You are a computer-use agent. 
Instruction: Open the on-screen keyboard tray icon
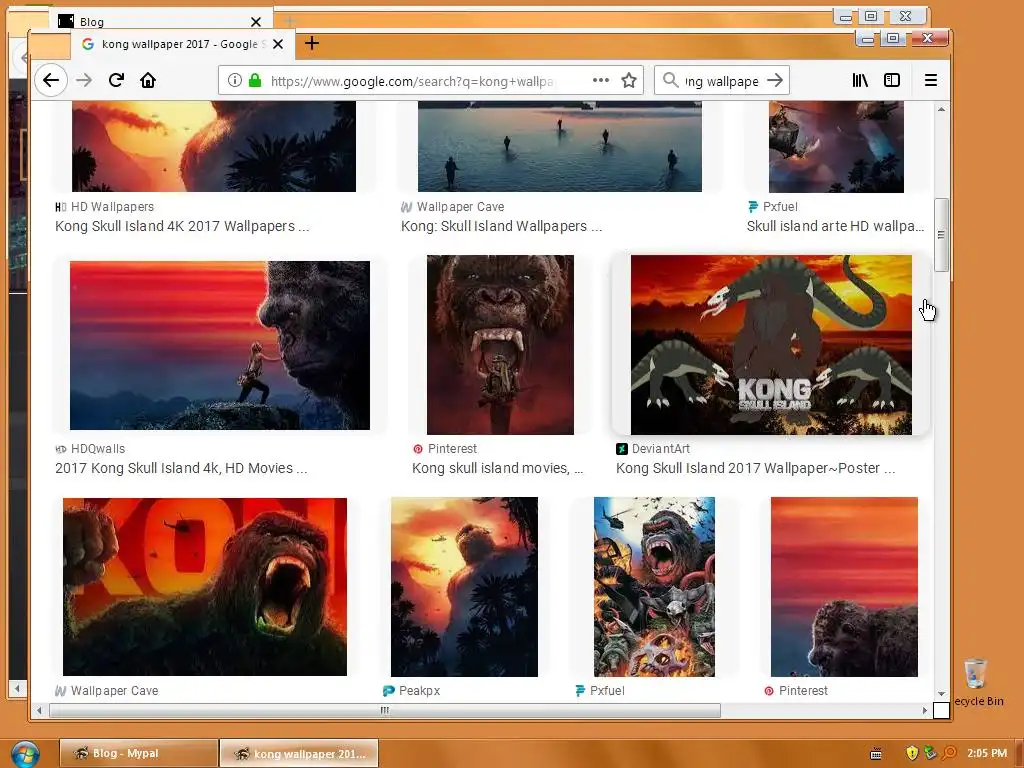coord(876,754)
